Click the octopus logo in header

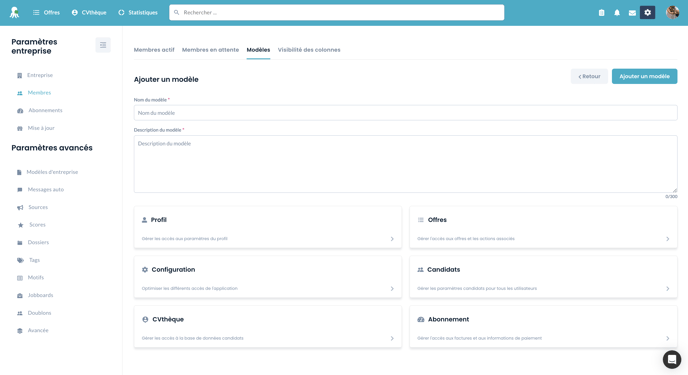[x=14, y=12]
